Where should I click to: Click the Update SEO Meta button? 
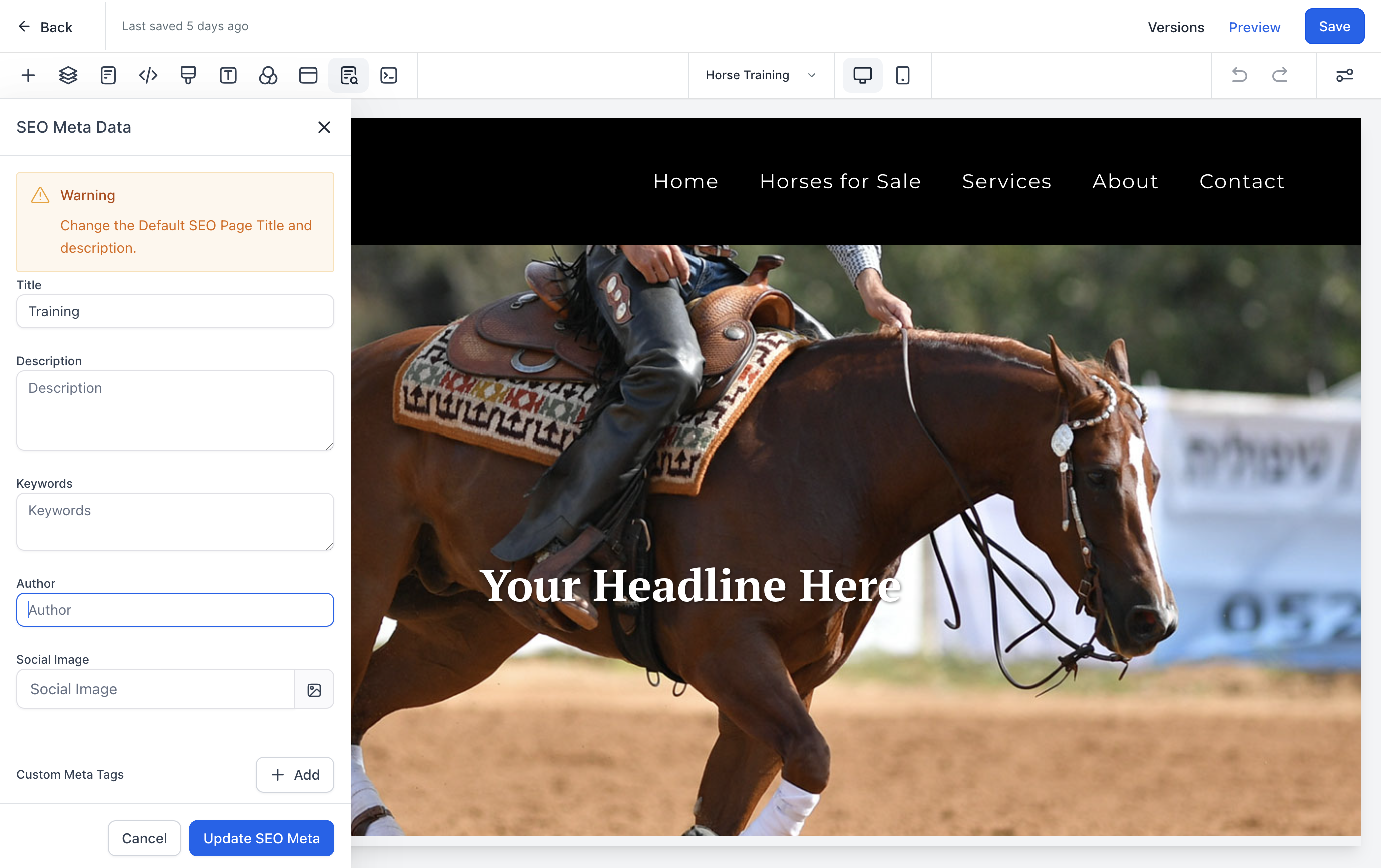click(261, 838)
